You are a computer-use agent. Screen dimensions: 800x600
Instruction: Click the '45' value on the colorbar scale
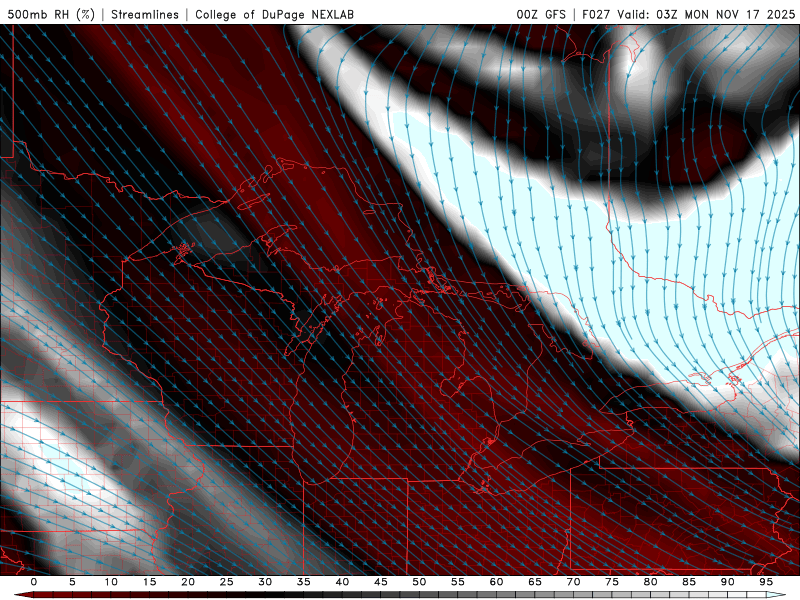tap(381, 582)
